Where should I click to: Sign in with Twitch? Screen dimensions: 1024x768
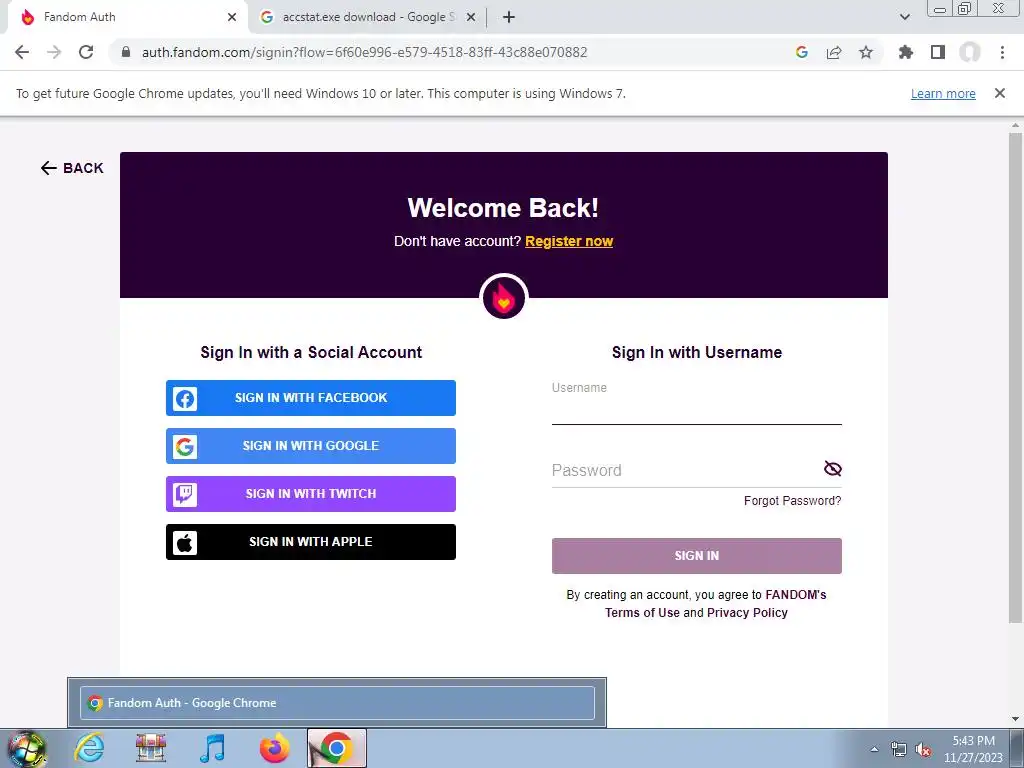pyautogui.click(x=311, y=494)
